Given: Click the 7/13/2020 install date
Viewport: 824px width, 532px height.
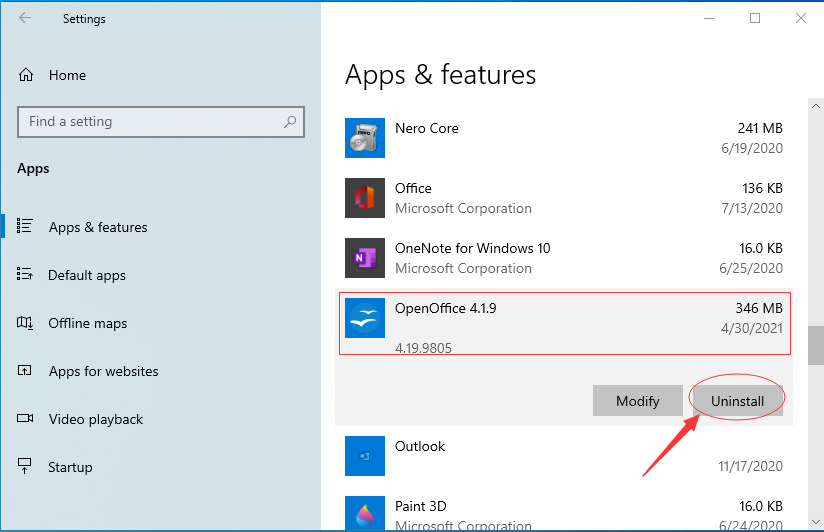Looking at the screenshot, I should pos(752,208).
